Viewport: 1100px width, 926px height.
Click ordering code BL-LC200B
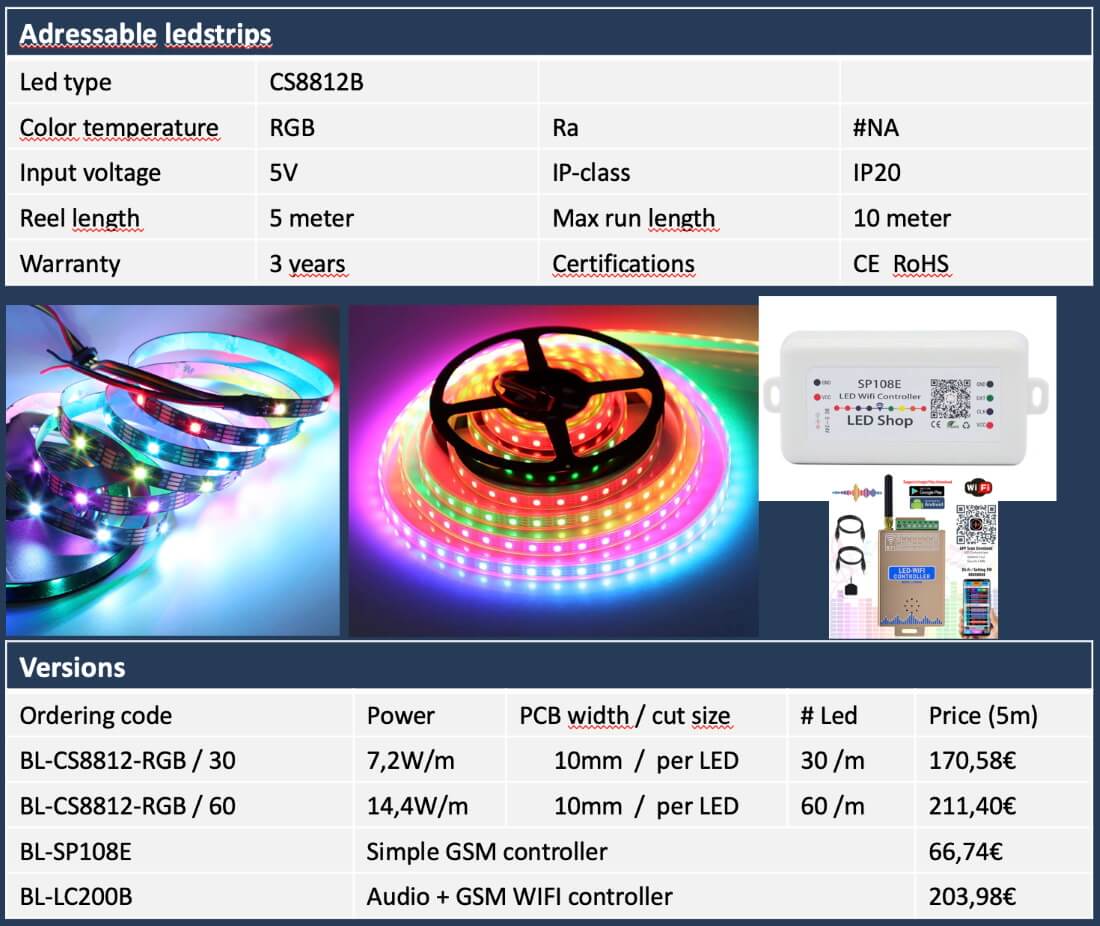[76, 897]
